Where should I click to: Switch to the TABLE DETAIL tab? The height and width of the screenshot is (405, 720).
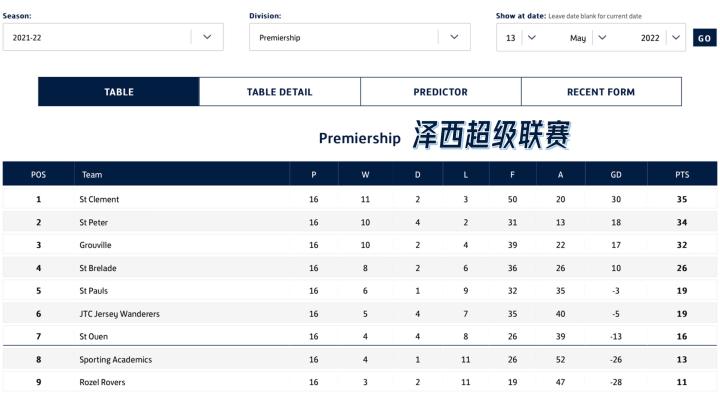pyautogui.click(x=280, y=92)
